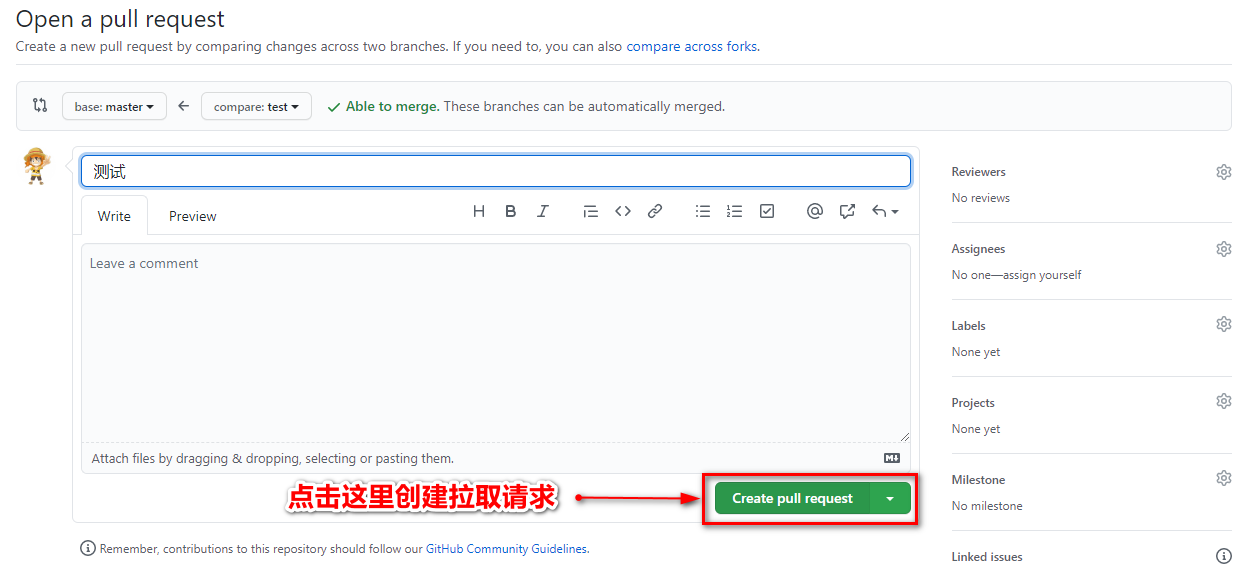1251x573 pixels.
Task: Insert code snippet with the brackets icon
Action: 623,211
